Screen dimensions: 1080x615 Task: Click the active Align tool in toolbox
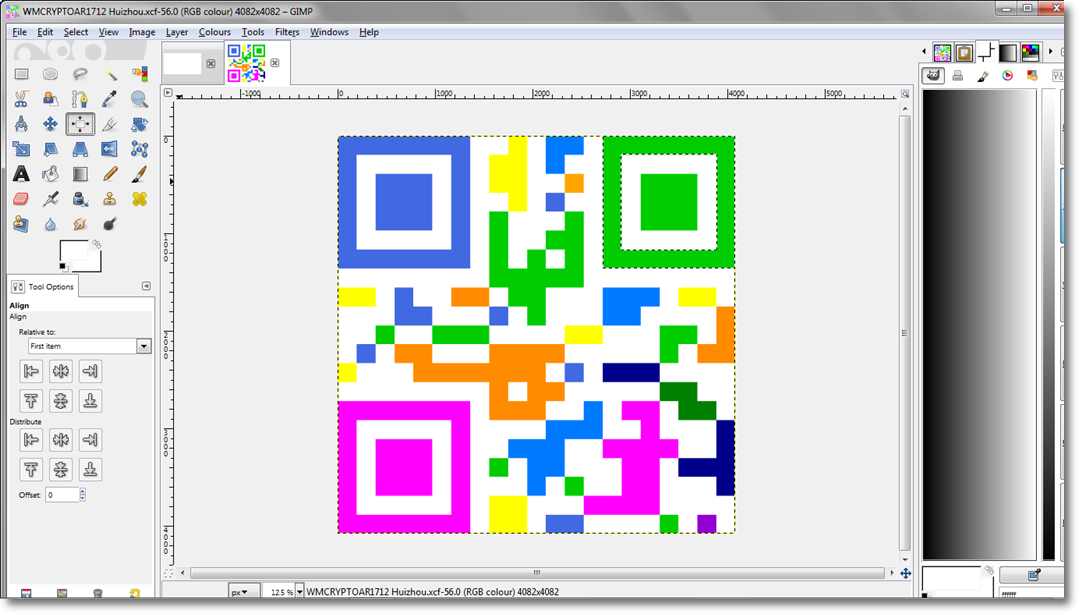click(x=80, y=124)
